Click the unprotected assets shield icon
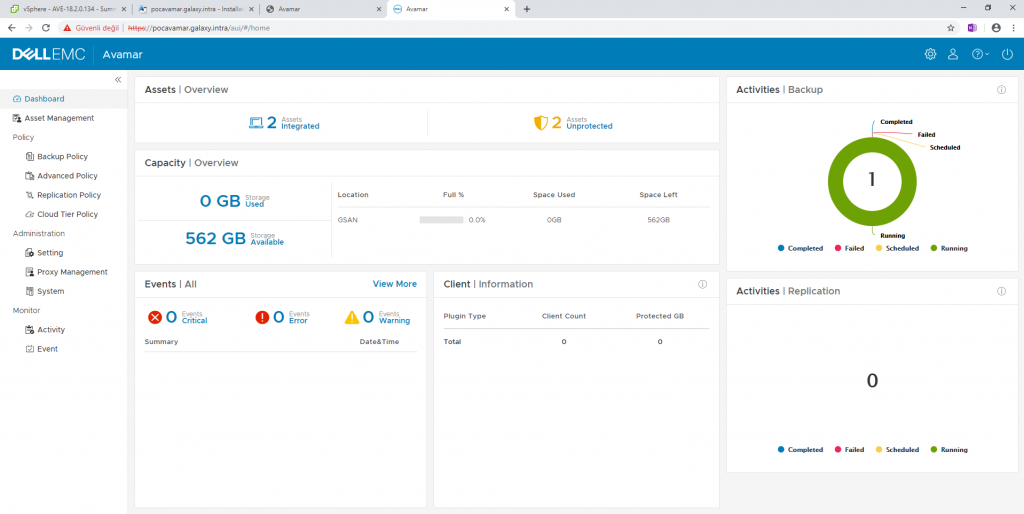The height and width of the screenshot is (514, 1024). click(x=541, y=123)
